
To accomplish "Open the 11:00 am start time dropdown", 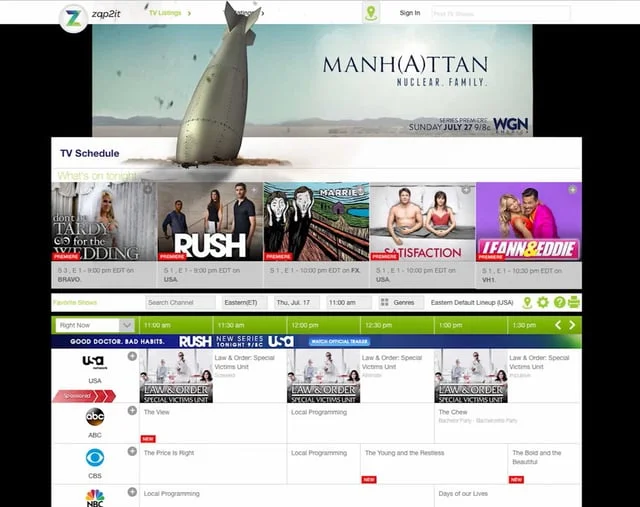I will coord(349,302).
